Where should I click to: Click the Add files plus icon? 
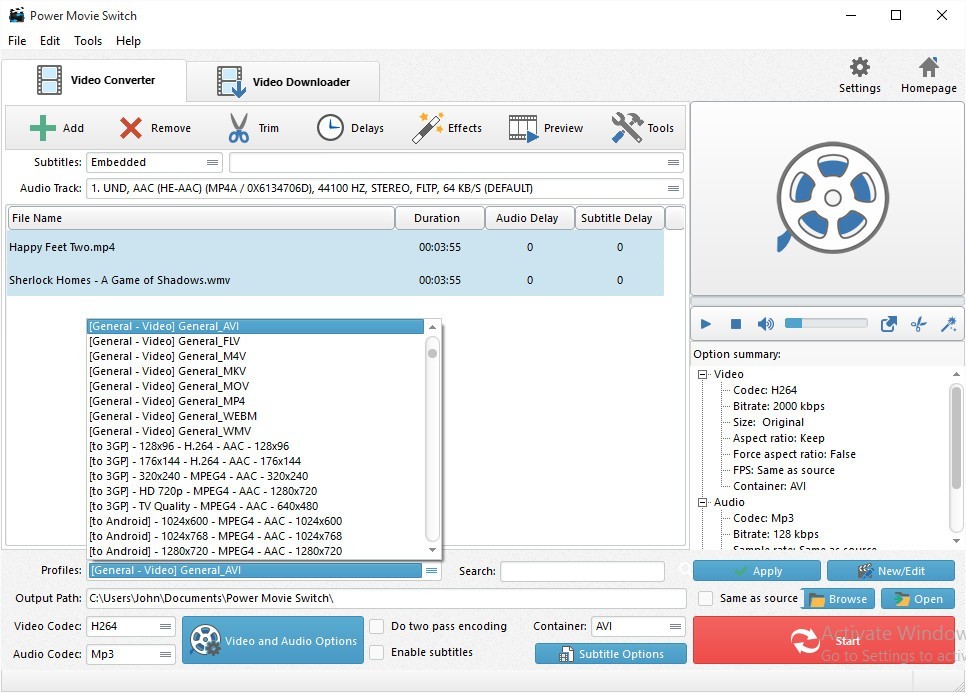coord(43,128)
